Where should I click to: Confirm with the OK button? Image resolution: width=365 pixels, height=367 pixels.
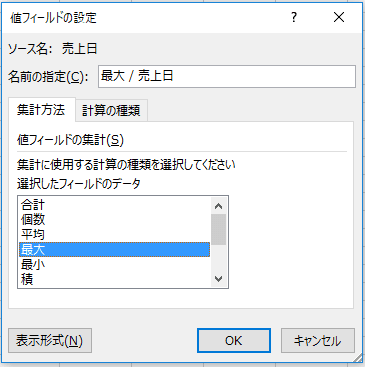point(234,340)
